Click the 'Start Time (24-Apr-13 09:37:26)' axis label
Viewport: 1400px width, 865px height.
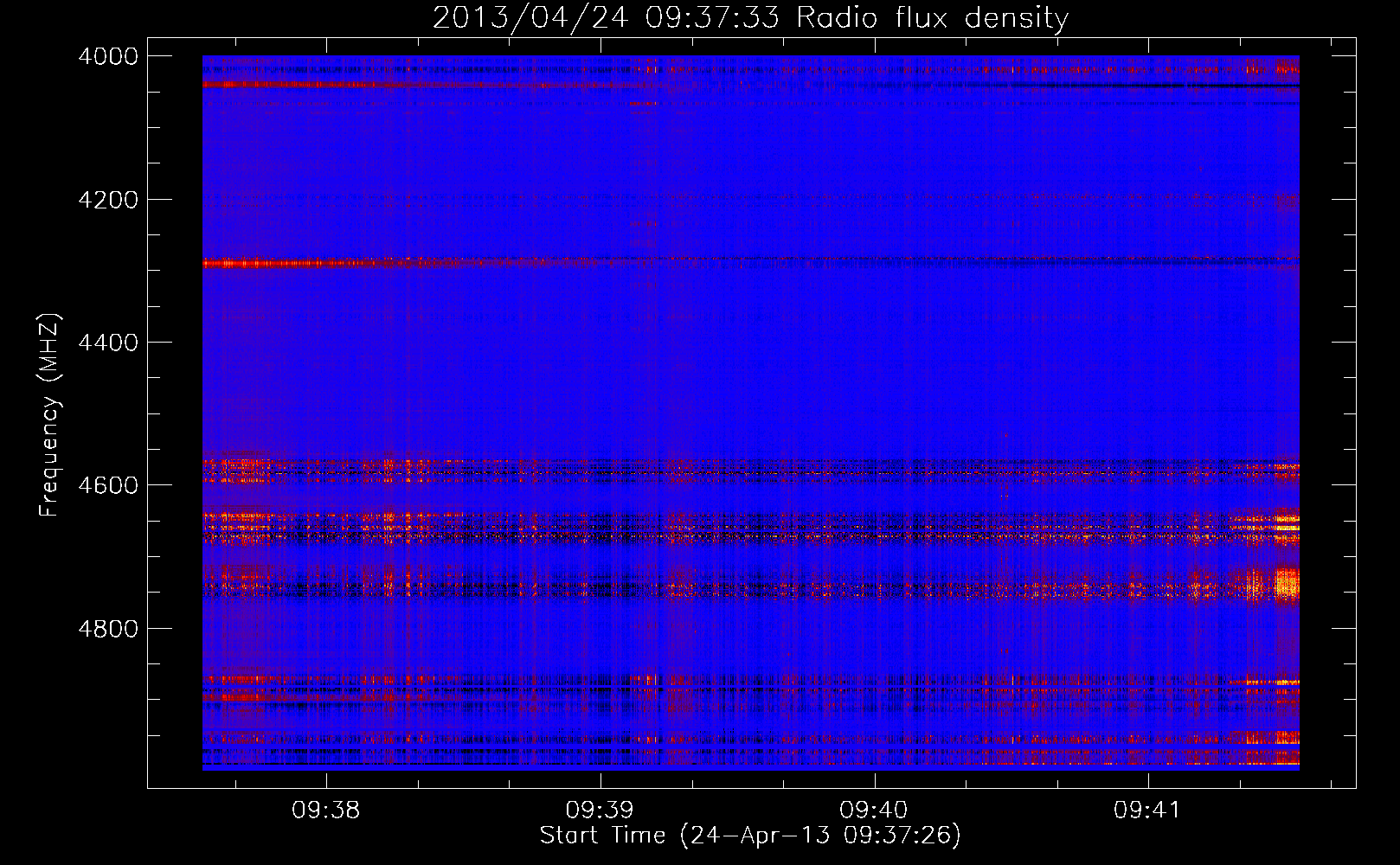(750, 836)
